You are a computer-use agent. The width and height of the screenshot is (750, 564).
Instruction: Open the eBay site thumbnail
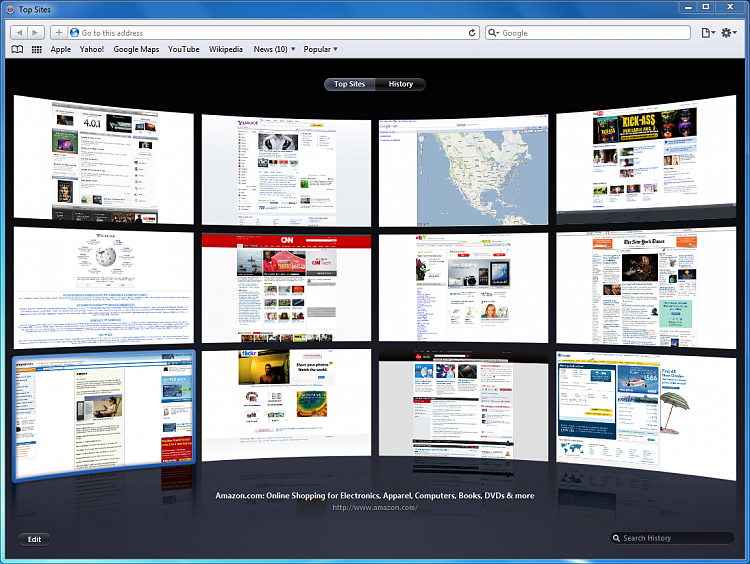[463, 288]
